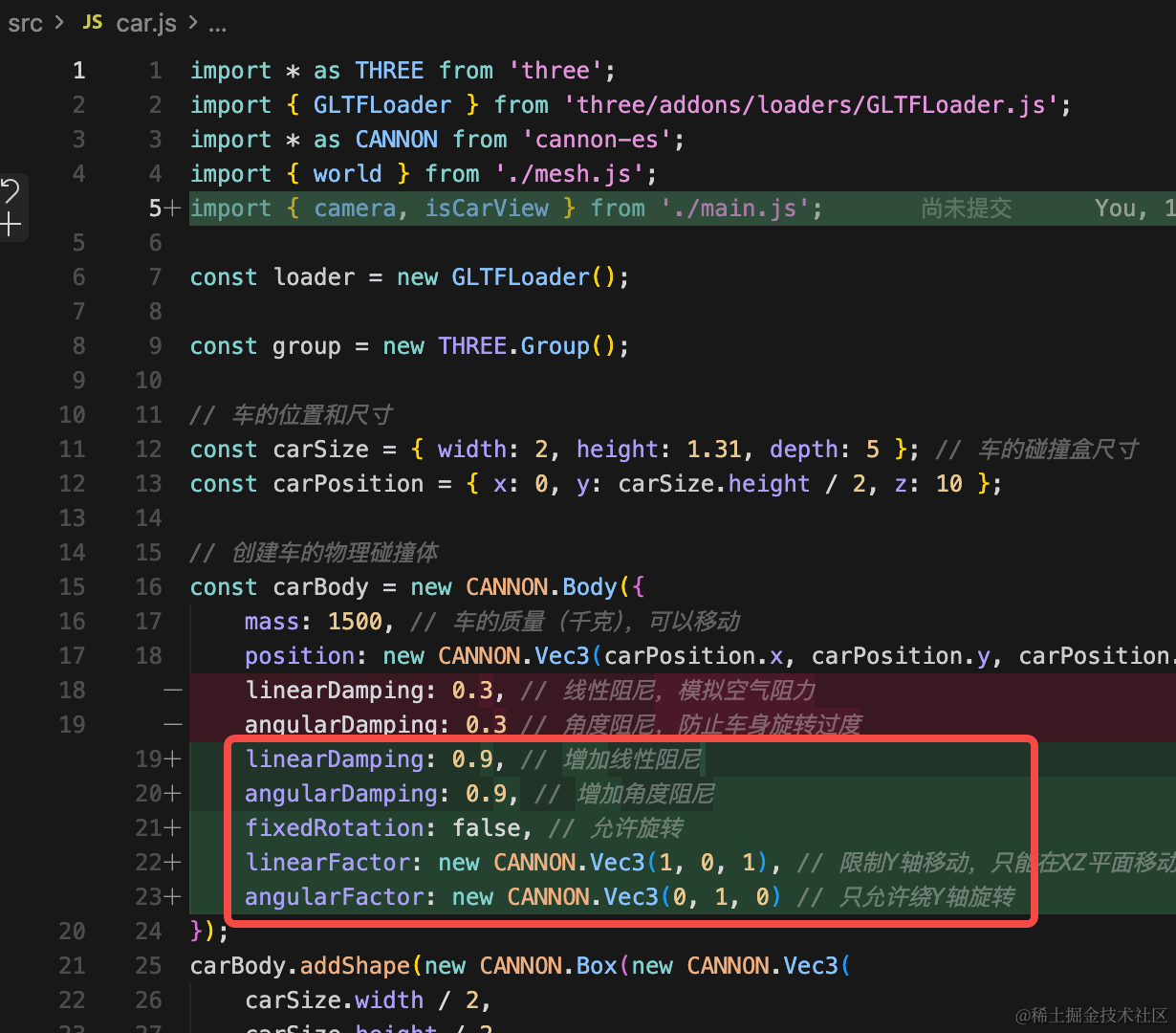Select the './mesh.js' import path
1176x1033 pixels.
point(569,174)
